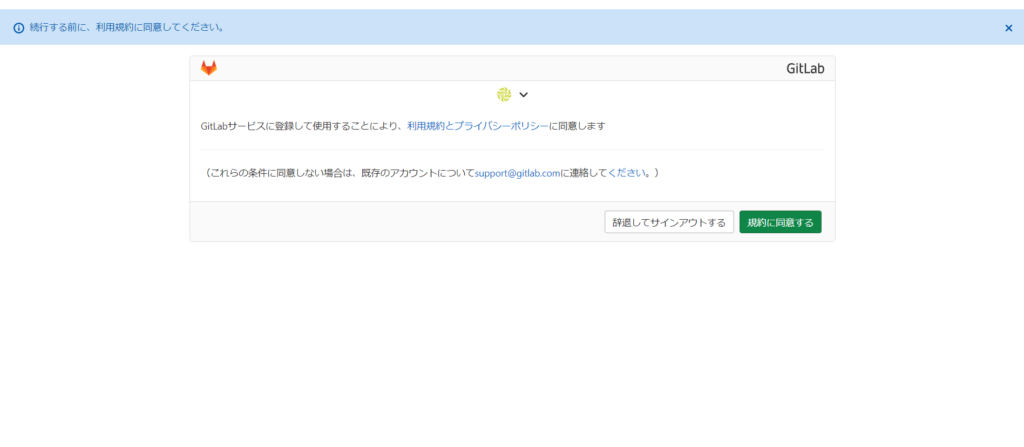
Task: Open the 利用規約とプライバシーポリシー link
Action: pyautogui.click(x=477, y=126)
